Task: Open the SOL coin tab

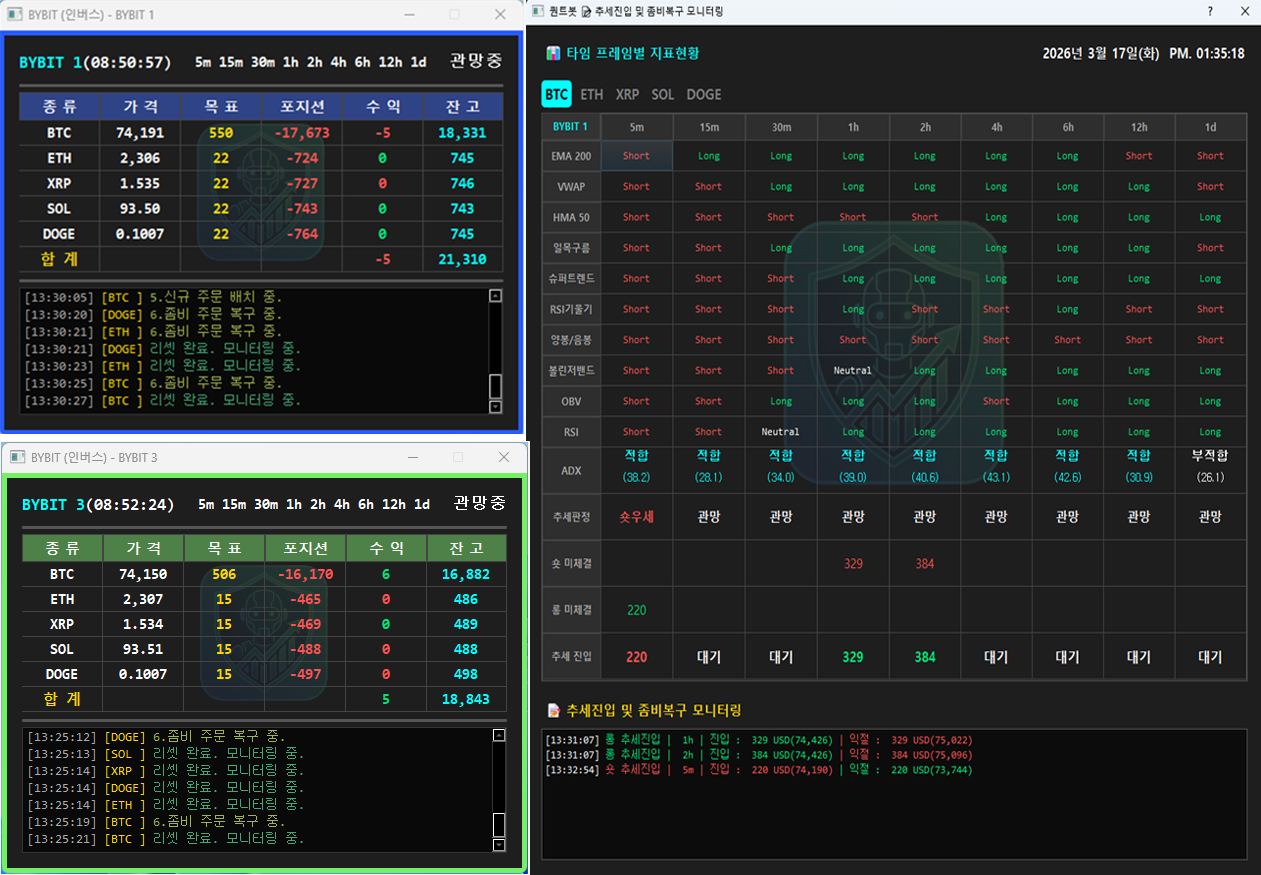Action: coord(662,94)
